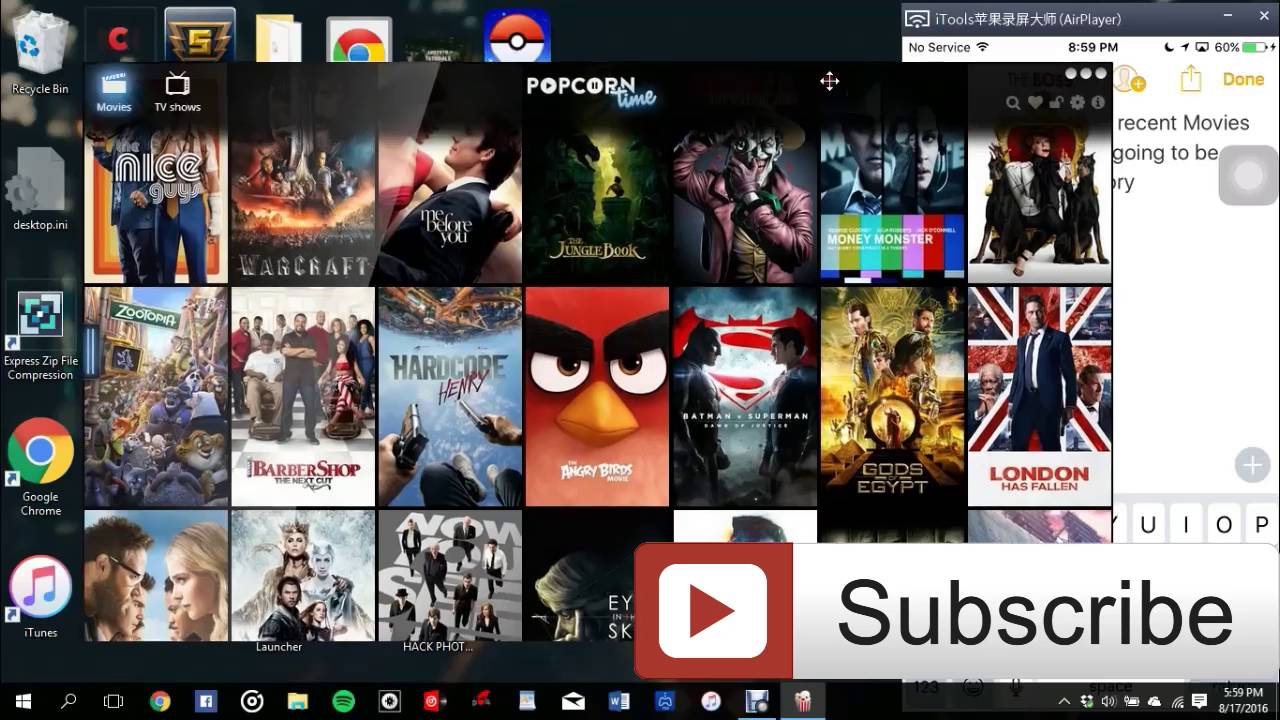Tap the plus button in Notes
1280x720 pixels.
pos(1251,464)
